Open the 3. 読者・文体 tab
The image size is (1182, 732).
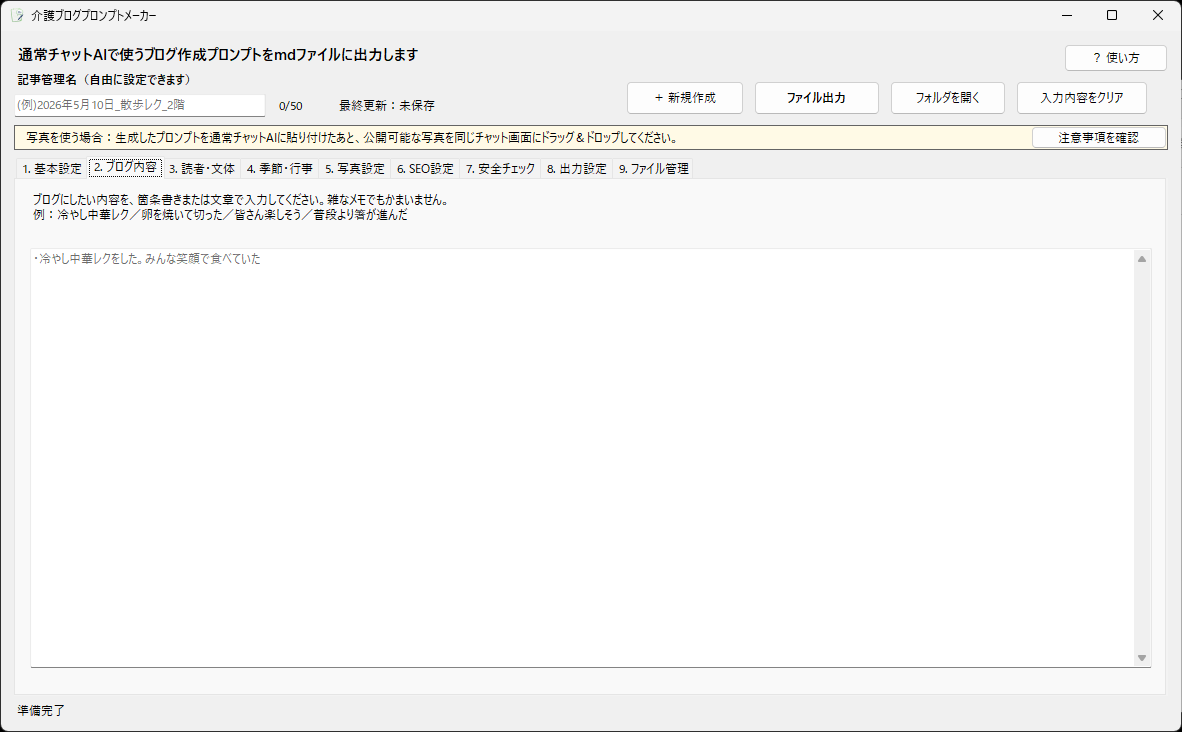click(202, 168)
